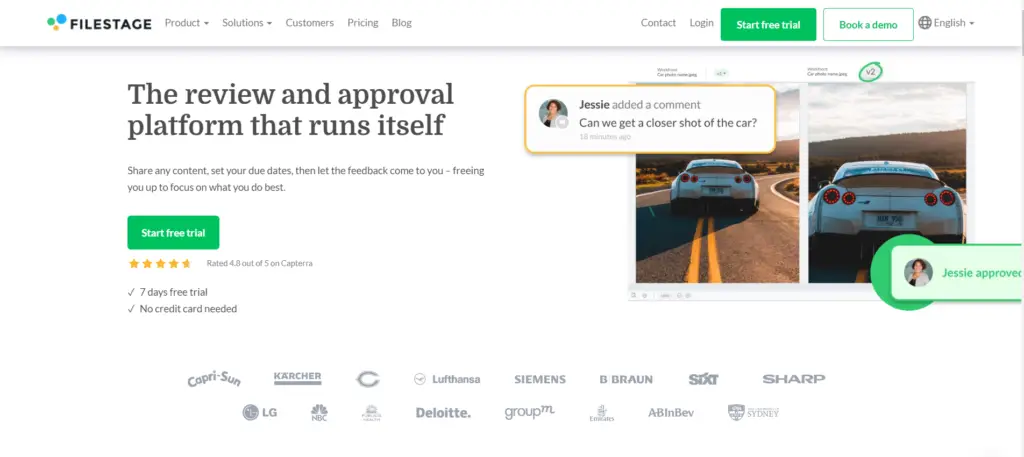Screen dimensions: 1024x457
Task: Click the circled v2 version badge
Action: point(870,72)
